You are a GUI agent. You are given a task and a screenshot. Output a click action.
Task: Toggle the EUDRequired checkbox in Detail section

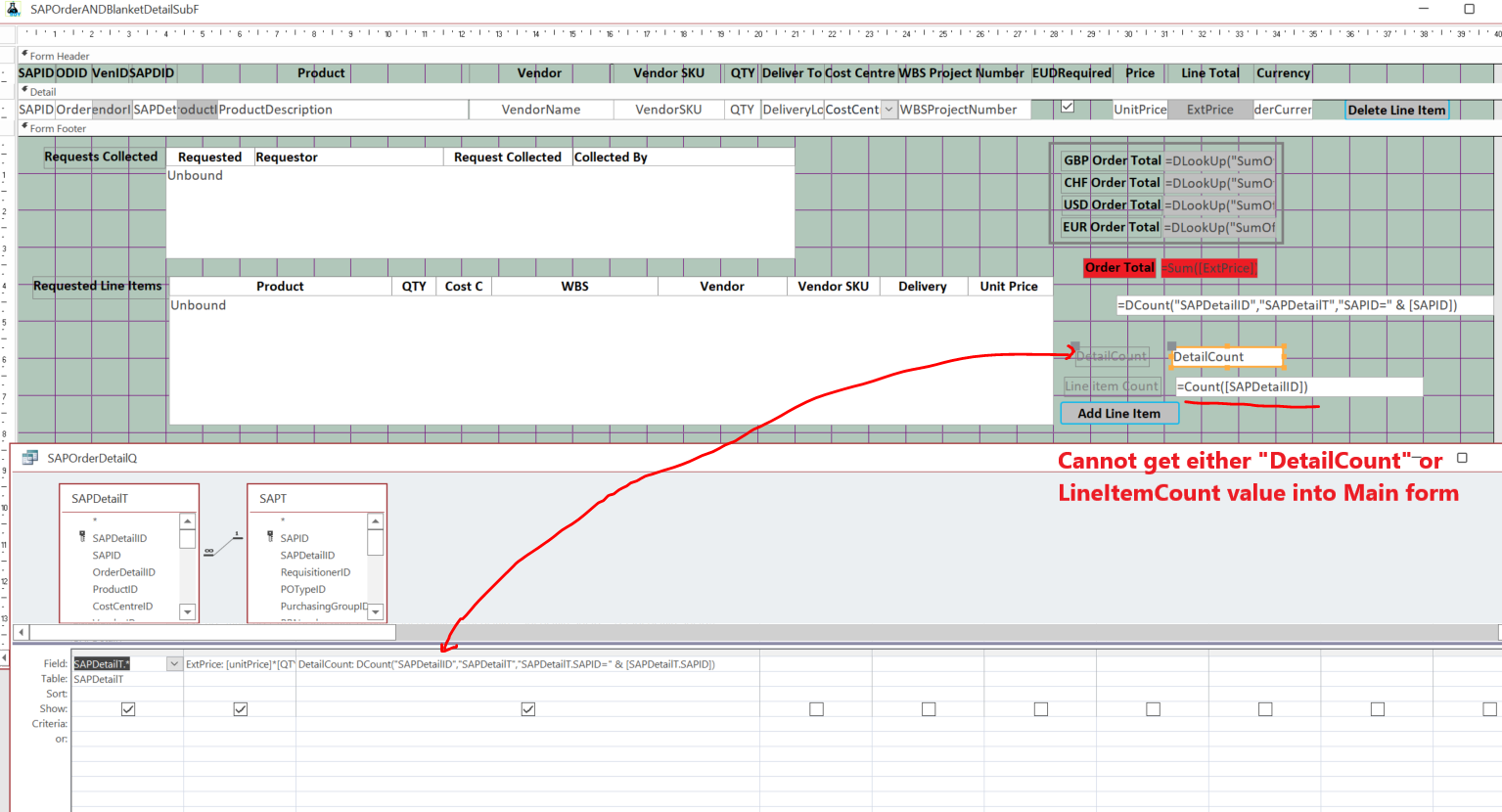point(1068,108)
